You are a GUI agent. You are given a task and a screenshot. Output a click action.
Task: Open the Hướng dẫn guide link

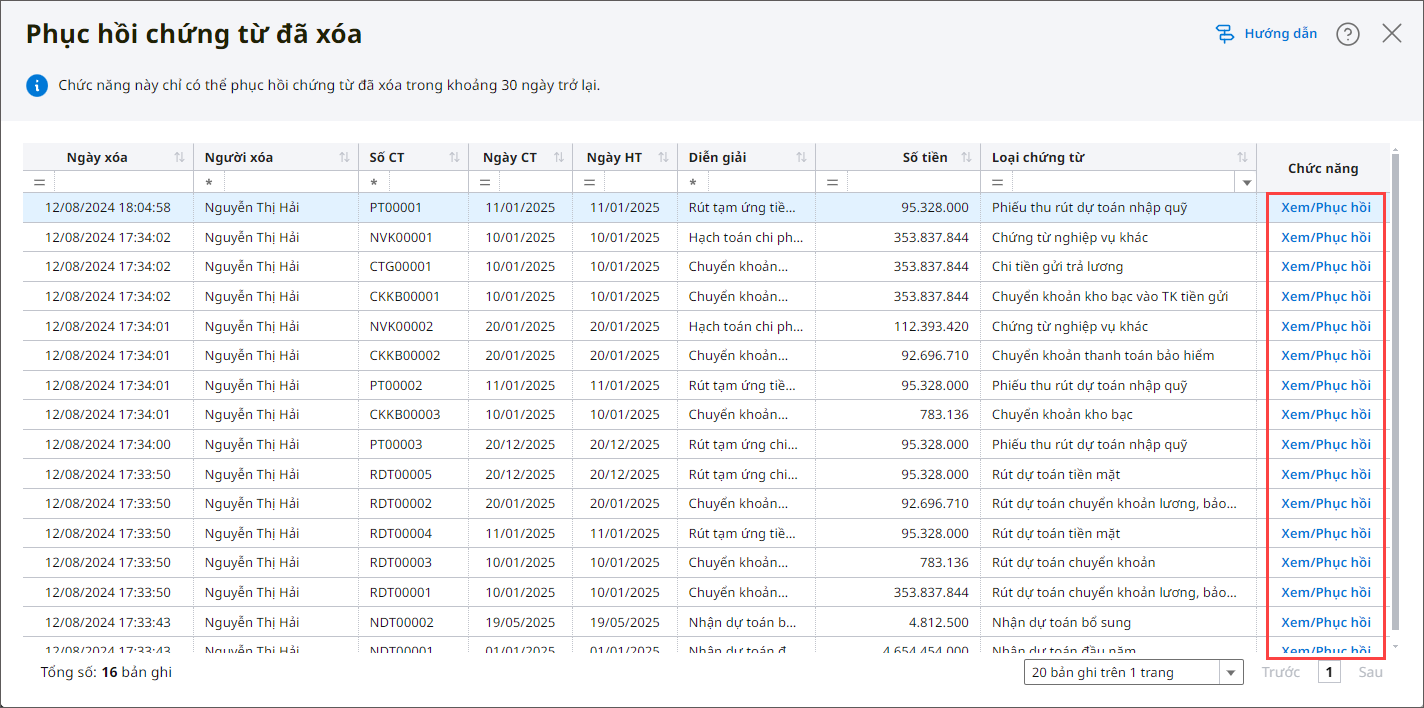[1266, 34]
